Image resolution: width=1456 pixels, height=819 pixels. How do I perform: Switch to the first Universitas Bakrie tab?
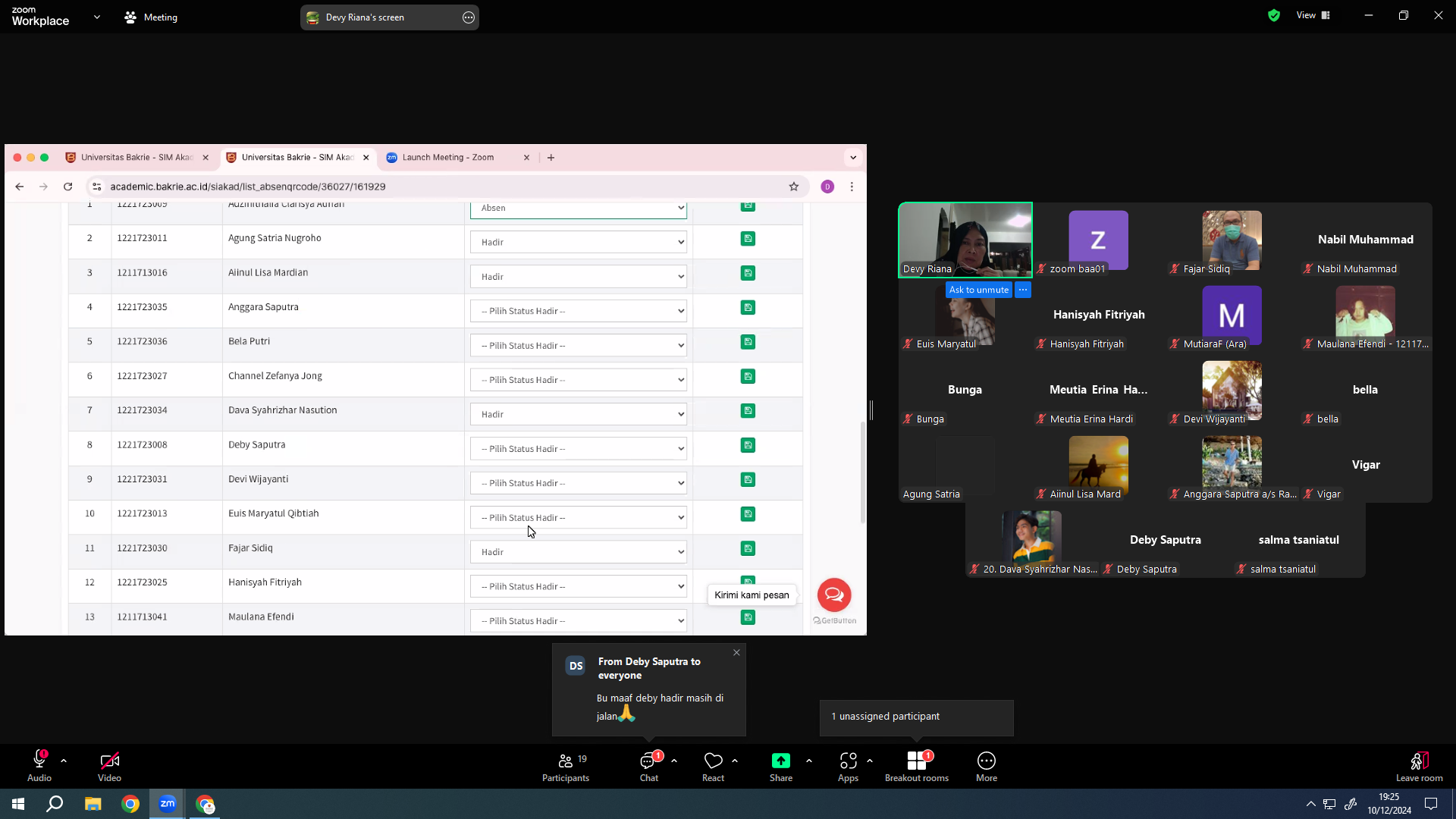tap(136, 158)
